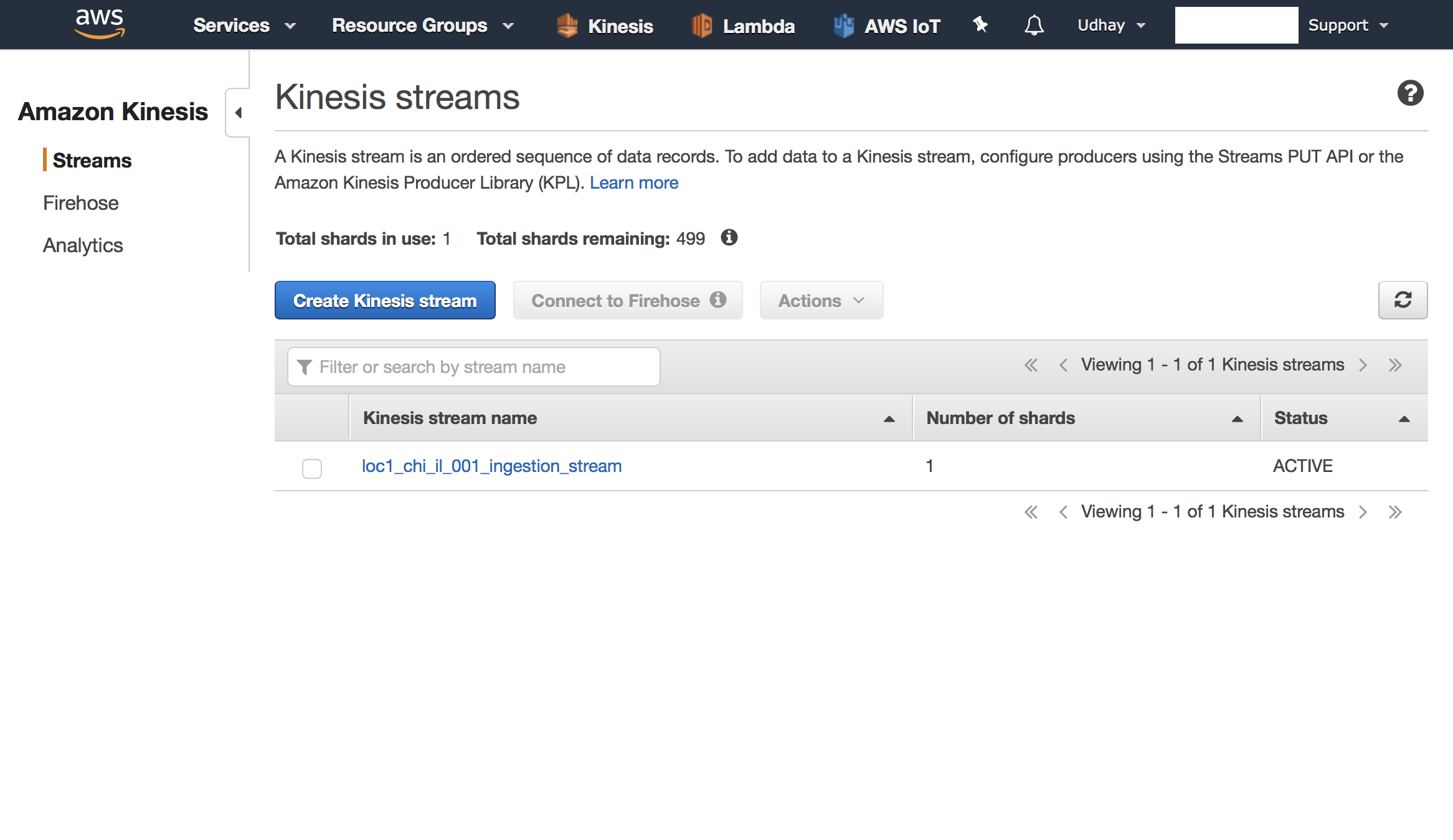Open the AWS IoT shortcut
Screen dimensions: 1453x840
887,26
